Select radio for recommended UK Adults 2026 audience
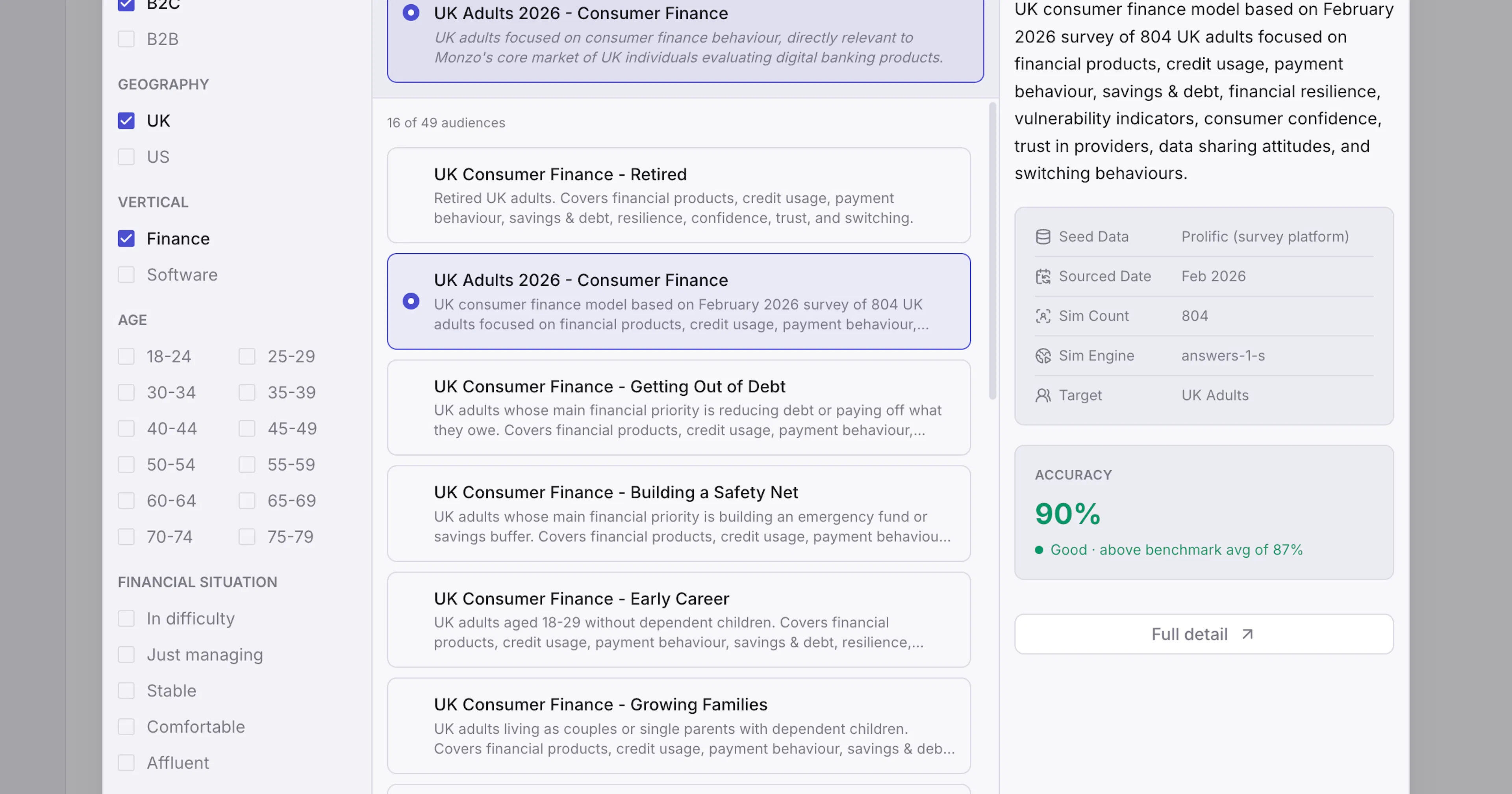The width and height of the screenshot is (1512, 794). (x=411, y=13)
